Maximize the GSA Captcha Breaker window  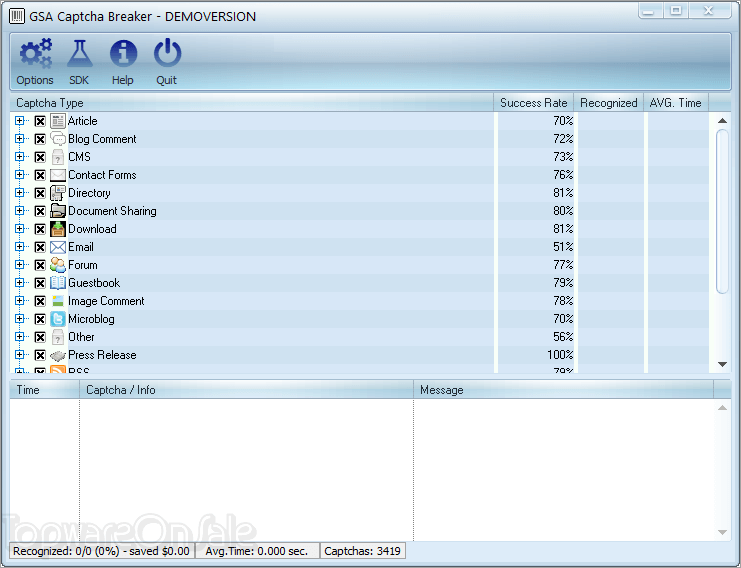676,10
